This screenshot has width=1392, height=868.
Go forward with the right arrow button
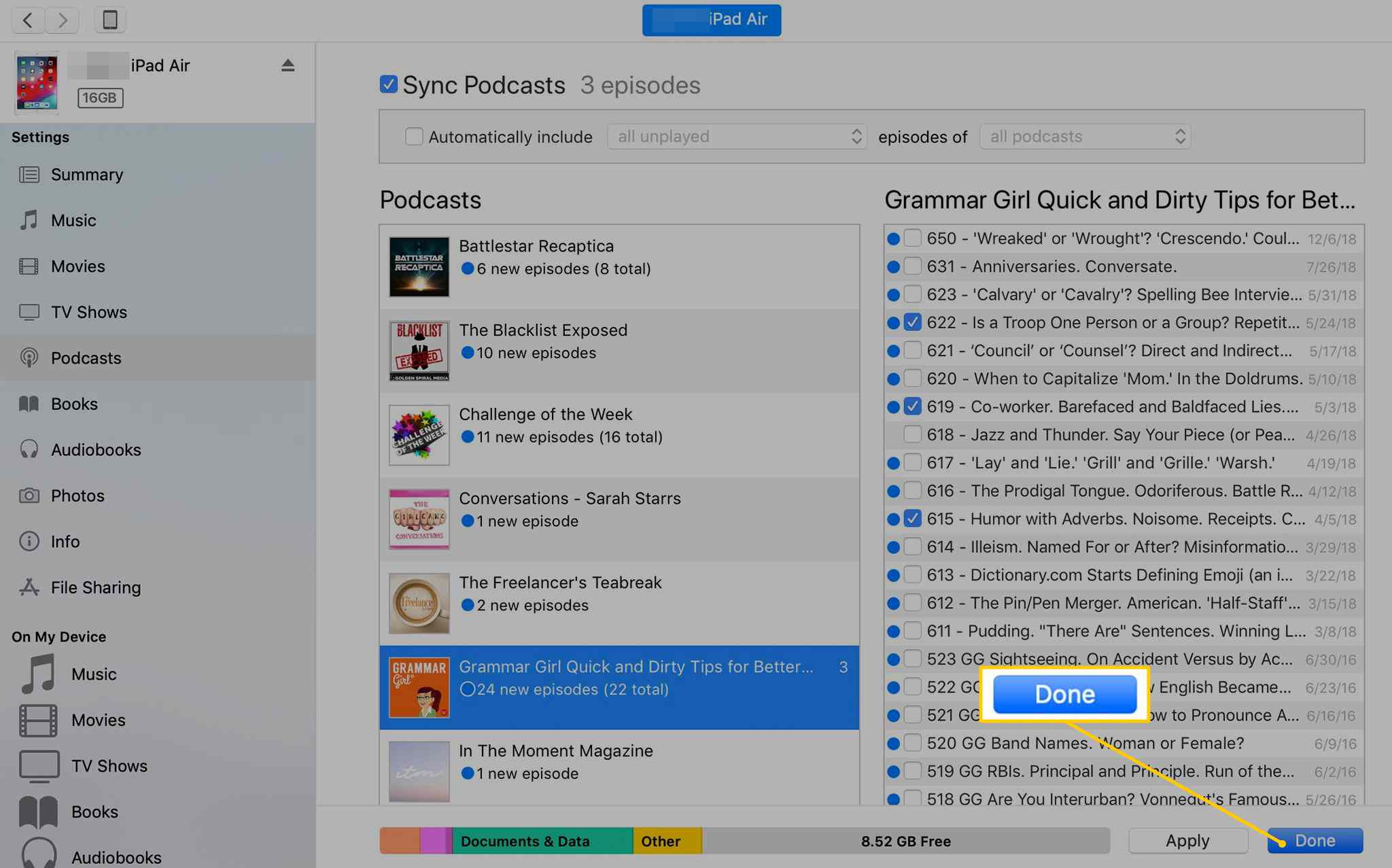pos(63,20)
